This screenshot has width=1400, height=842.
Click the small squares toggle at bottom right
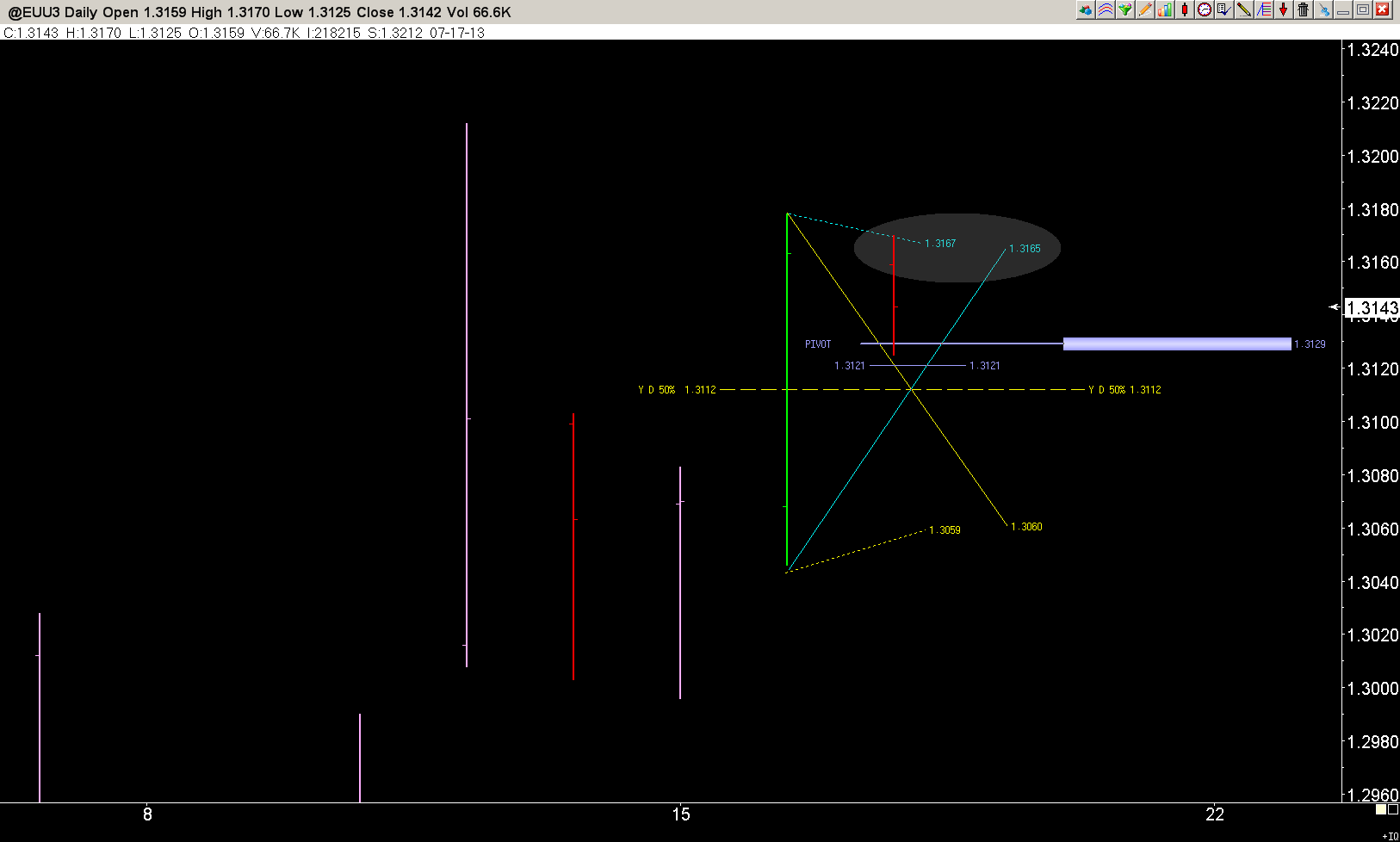1387,809
